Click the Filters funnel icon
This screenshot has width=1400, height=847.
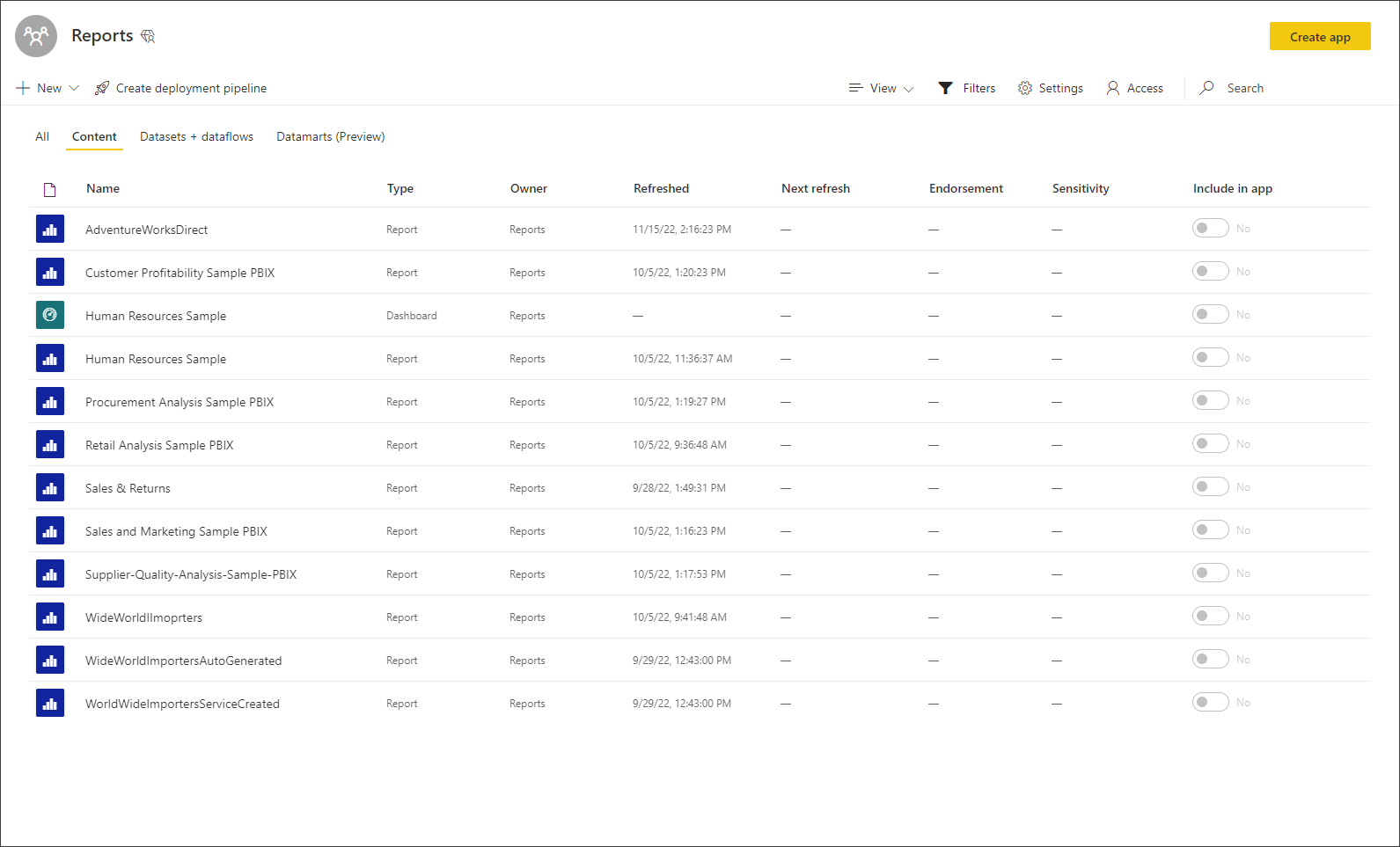(x=945, y=88)
